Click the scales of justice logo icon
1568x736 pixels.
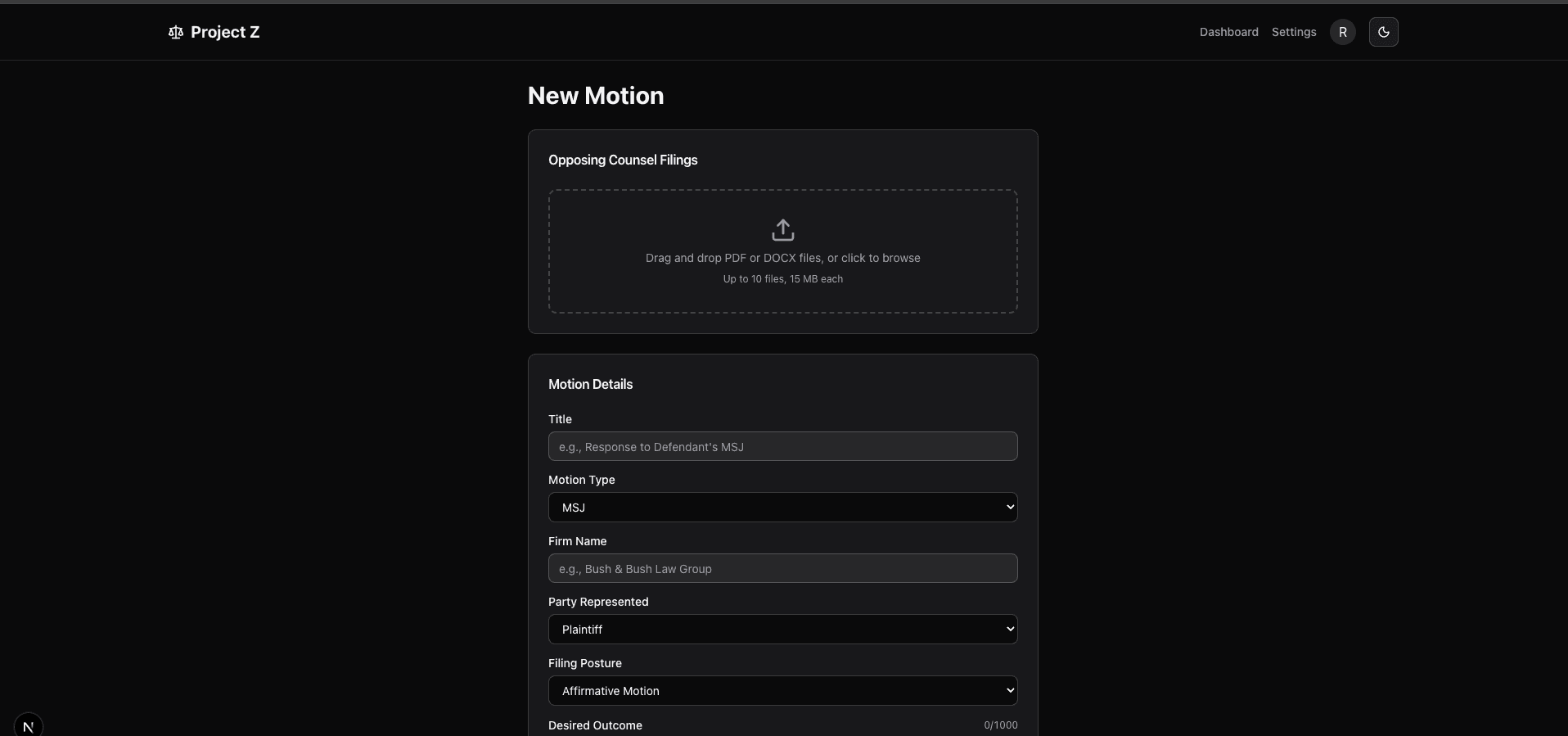coord(175,32)
